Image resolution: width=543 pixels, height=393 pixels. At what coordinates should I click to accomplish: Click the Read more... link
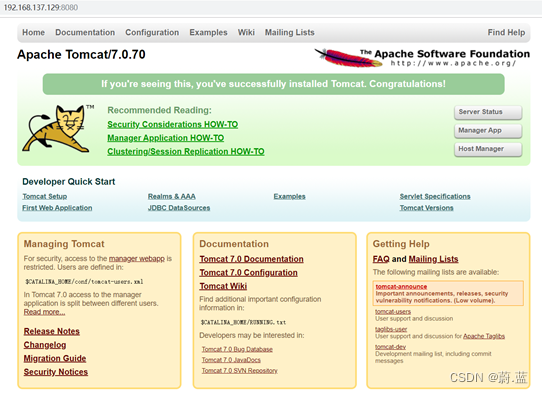(x=44, y=312)
